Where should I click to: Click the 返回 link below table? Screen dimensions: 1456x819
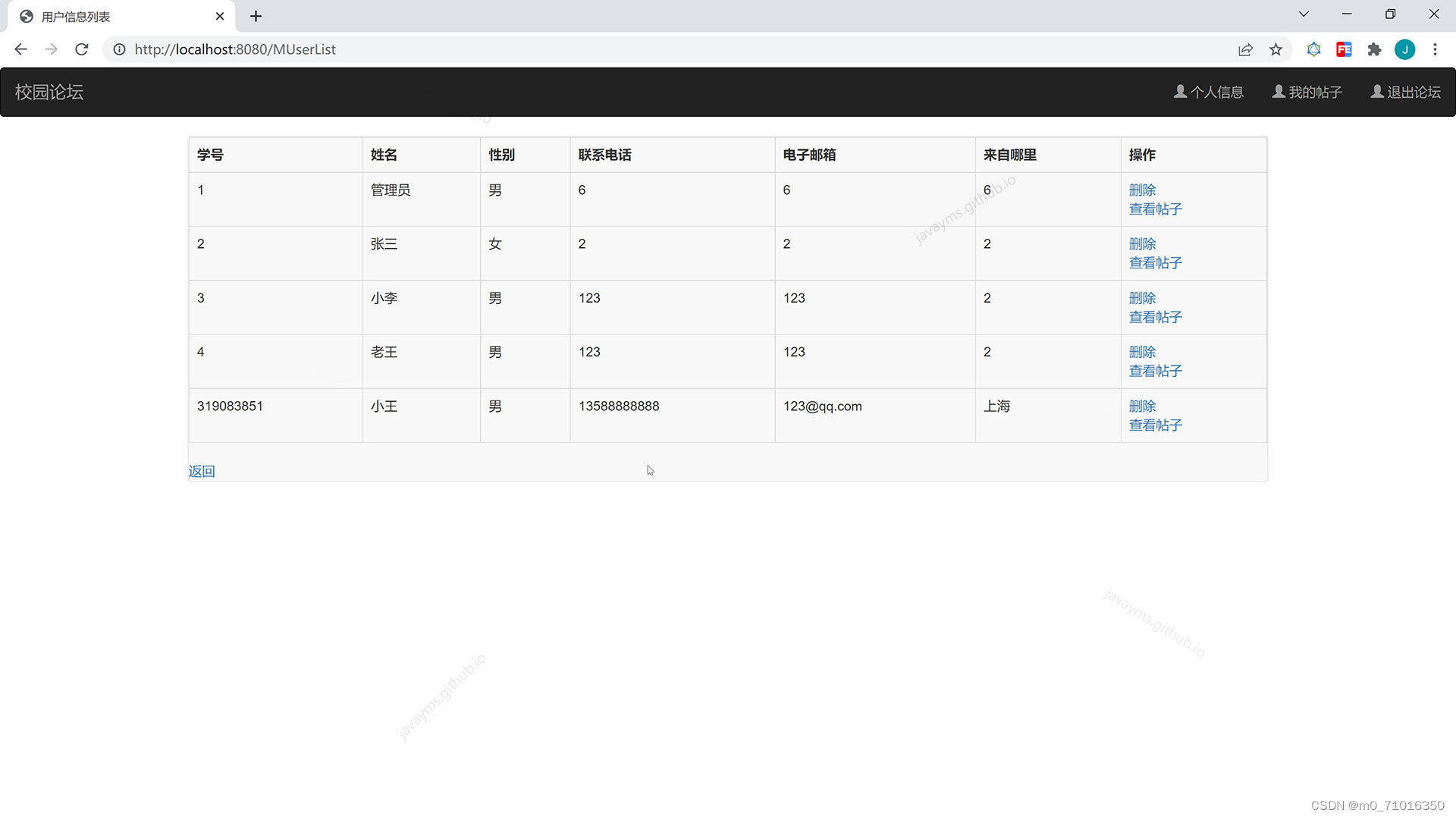[x=202, y=472]
